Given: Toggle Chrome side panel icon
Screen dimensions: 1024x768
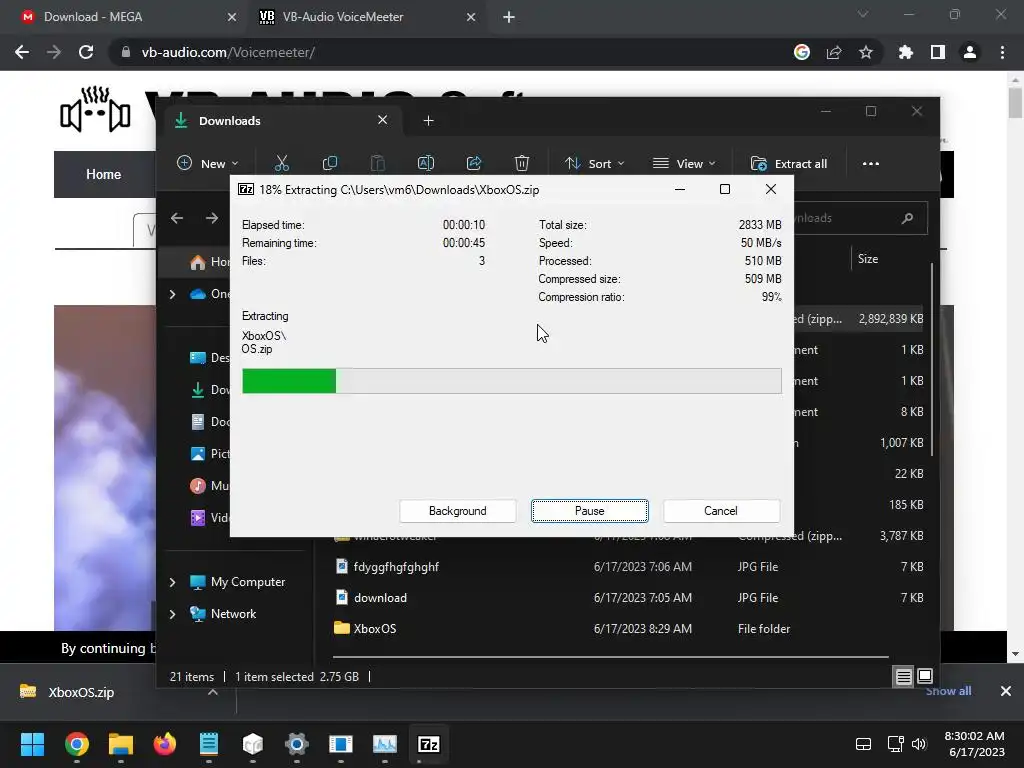Looking at the screenshot, I should point(938,52).
